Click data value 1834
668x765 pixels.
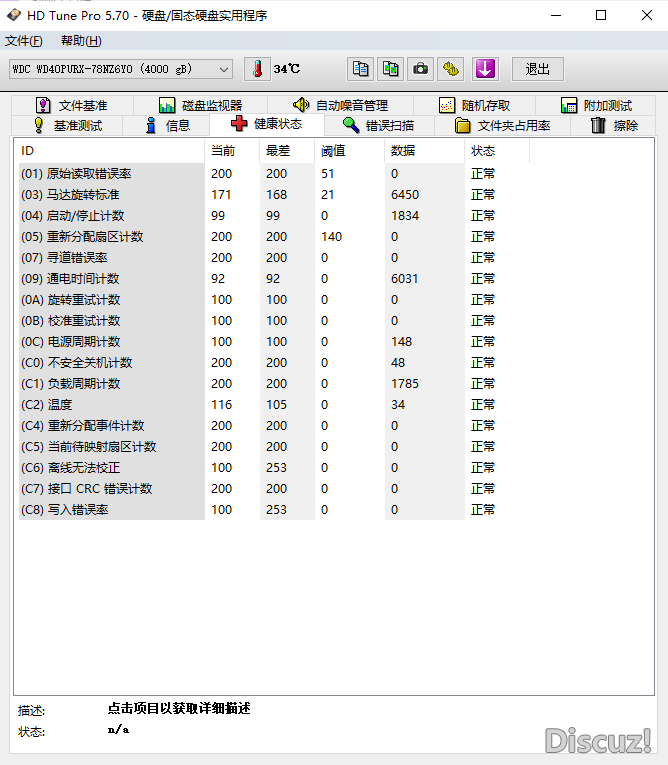click(x=405, y=216)
